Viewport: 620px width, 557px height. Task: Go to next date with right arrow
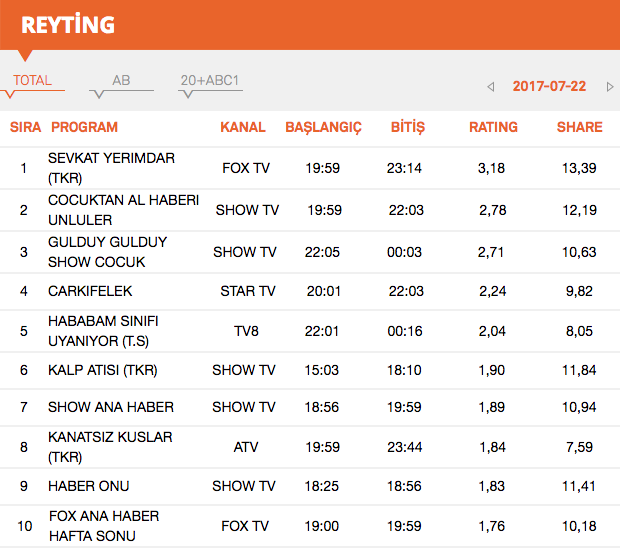(x=610, y=87)
